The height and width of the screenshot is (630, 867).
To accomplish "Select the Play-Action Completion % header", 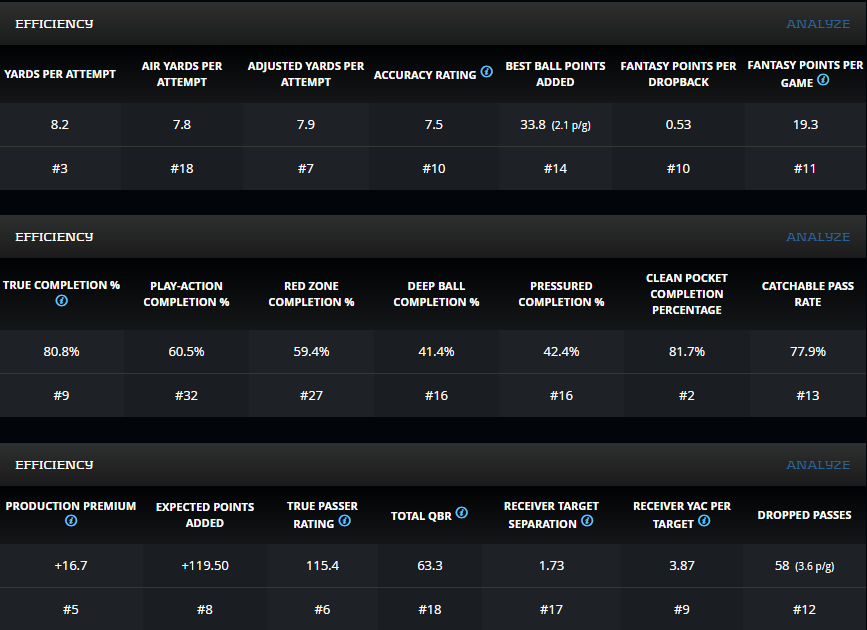I will coord(186,294).
